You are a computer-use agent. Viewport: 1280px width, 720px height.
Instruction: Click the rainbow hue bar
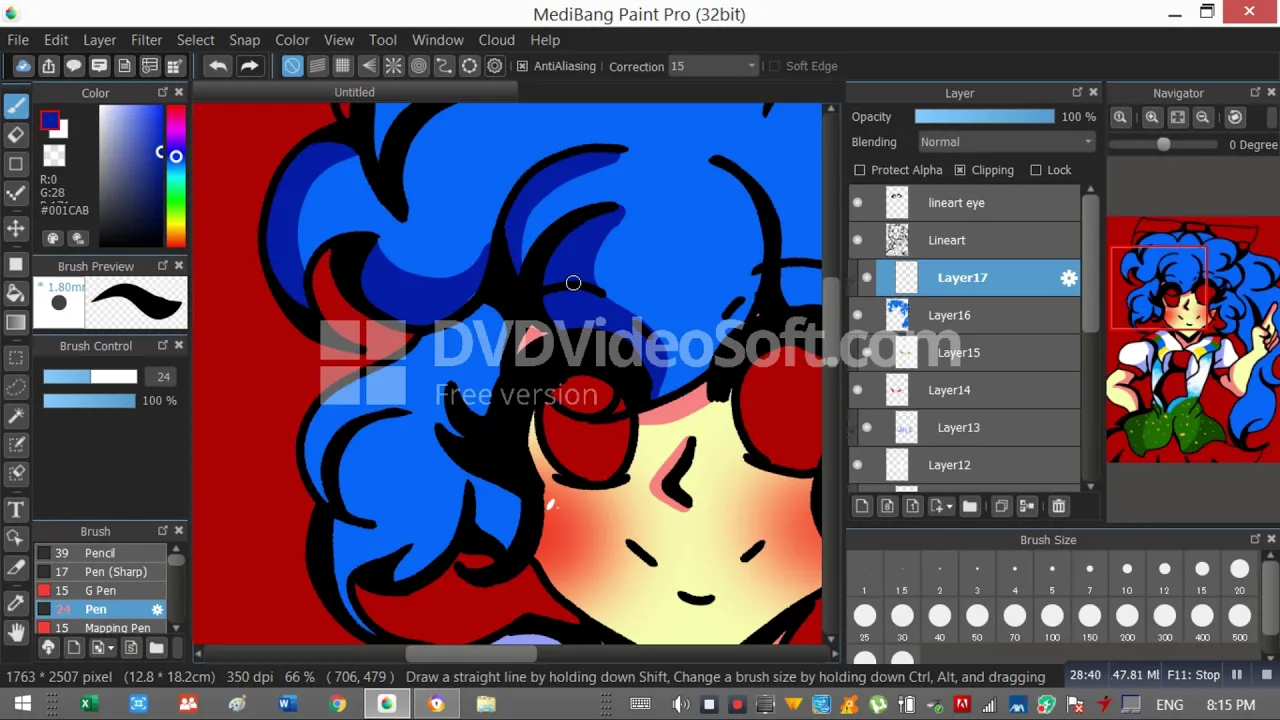tap(176, 175)
